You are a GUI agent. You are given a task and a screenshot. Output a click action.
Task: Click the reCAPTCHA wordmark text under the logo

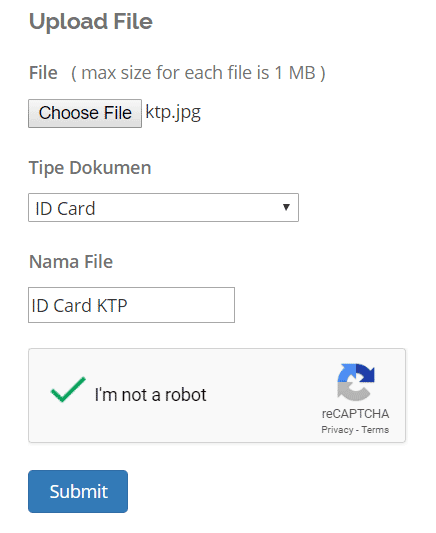[355, 414]
